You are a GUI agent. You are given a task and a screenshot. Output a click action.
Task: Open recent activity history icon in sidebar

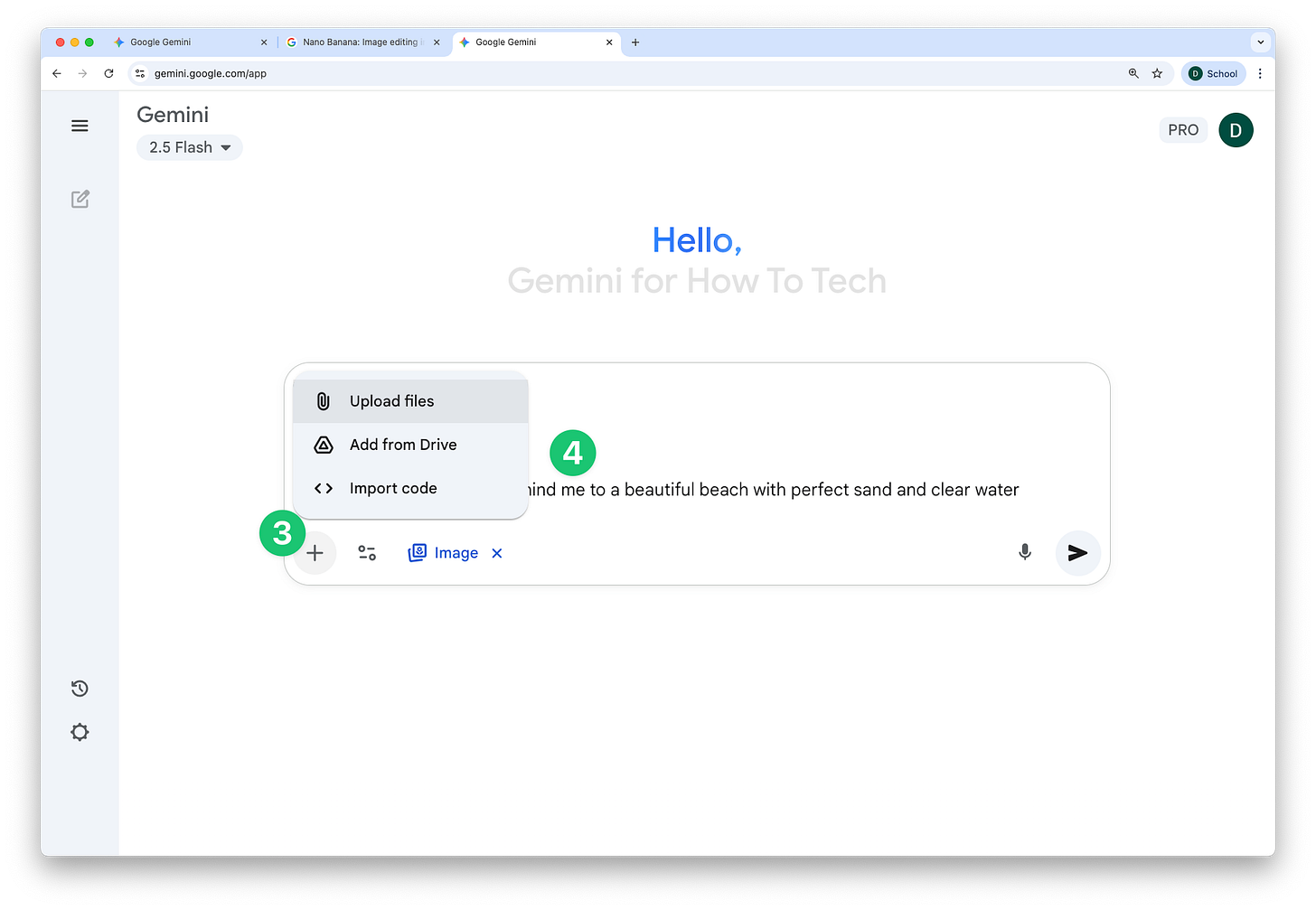coord(80,689)
